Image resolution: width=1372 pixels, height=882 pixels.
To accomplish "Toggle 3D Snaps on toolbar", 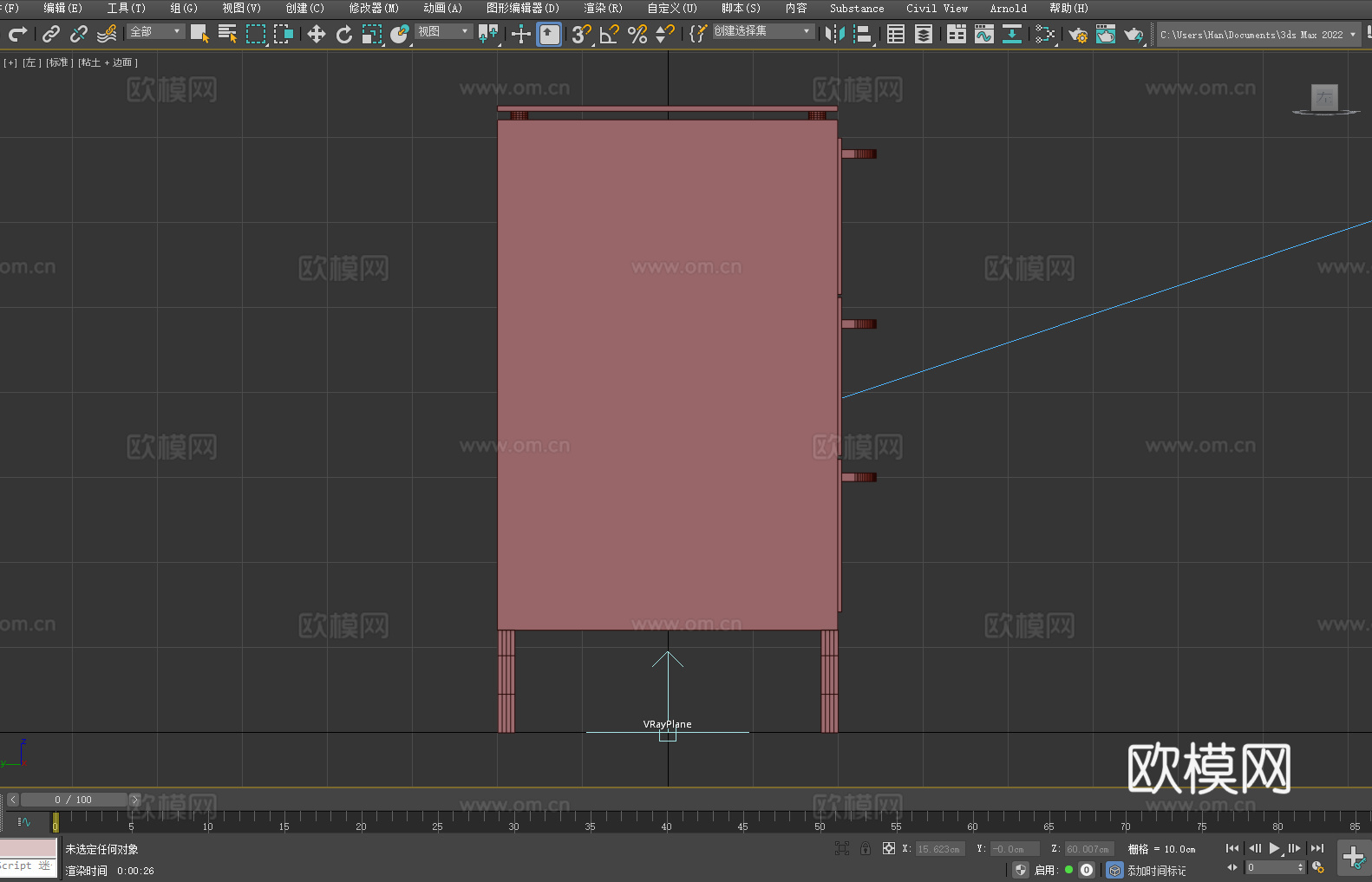I will [x=582, y=34].
